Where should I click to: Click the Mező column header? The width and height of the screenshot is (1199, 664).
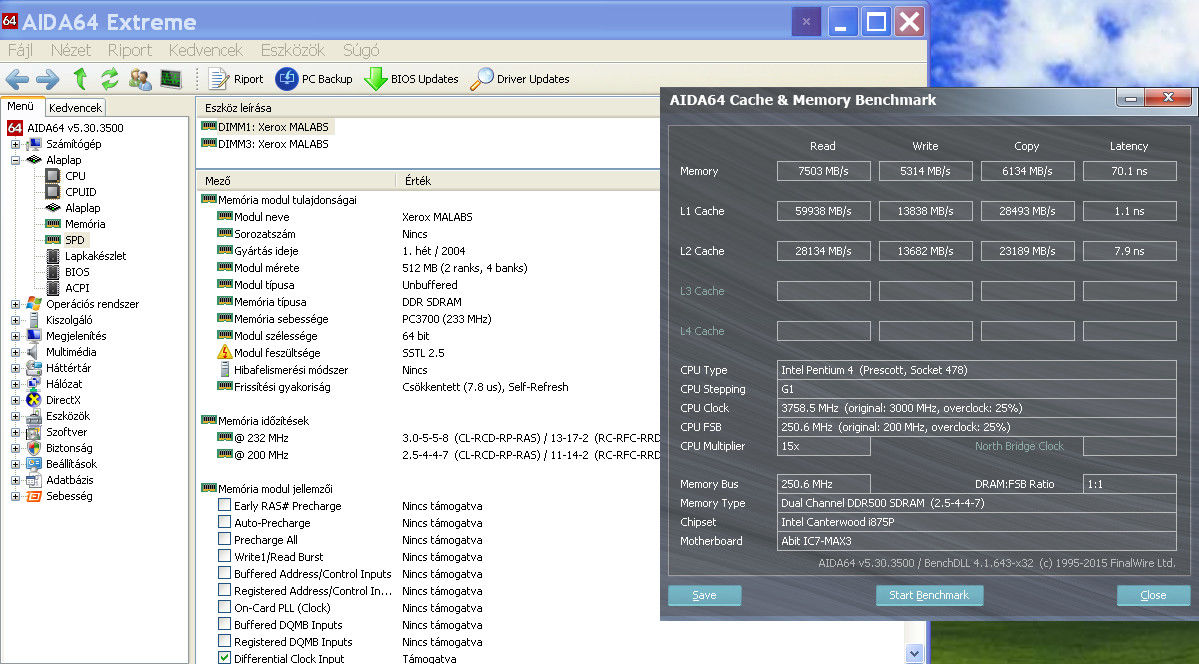tap(297, 181)
